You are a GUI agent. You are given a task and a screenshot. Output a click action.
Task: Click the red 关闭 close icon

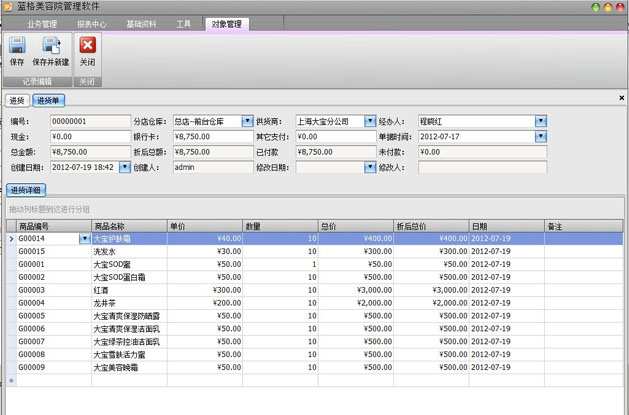(87, 45)
